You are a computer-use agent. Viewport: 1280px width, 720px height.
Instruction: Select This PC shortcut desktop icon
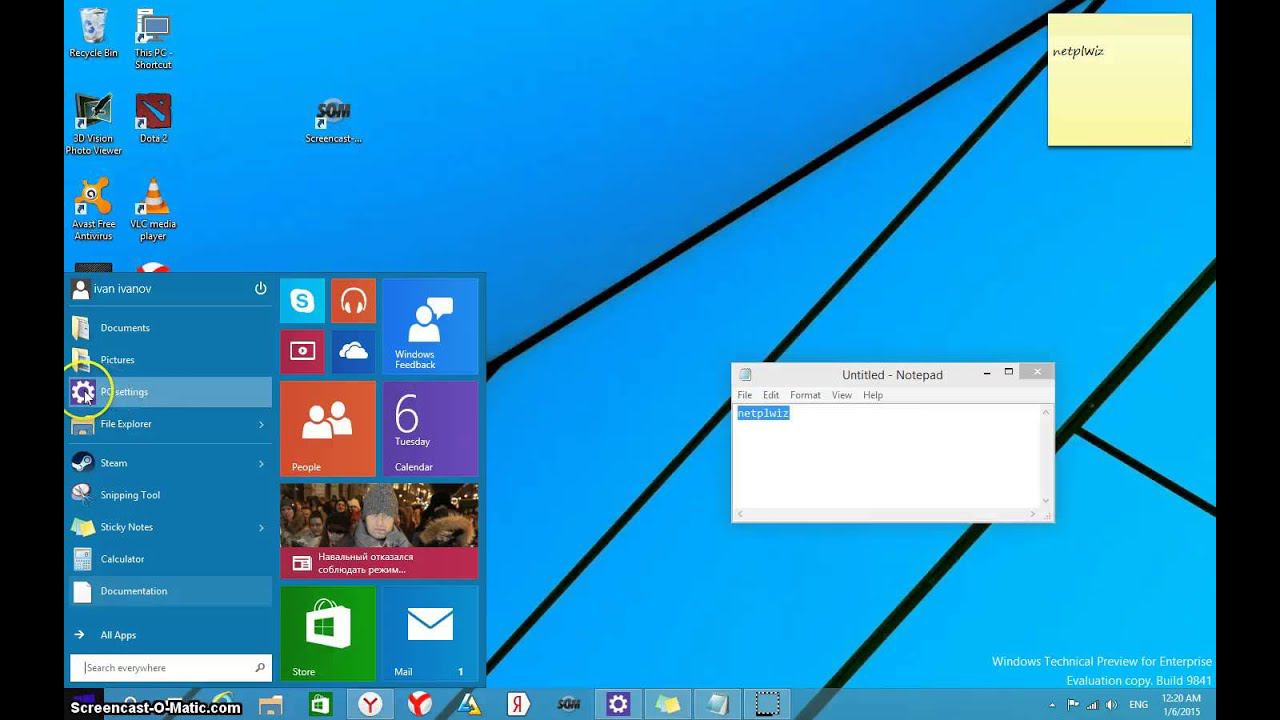[153, 39]
